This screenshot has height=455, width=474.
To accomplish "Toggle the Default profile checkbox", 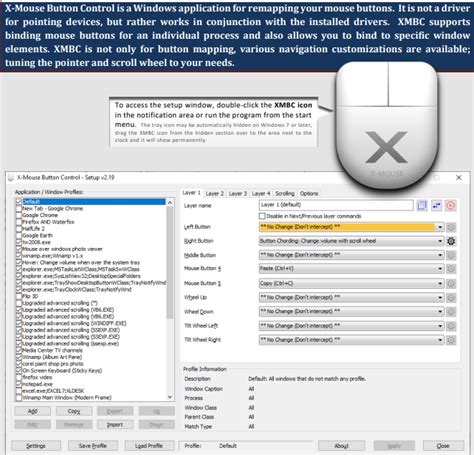I will coord(19,202).
